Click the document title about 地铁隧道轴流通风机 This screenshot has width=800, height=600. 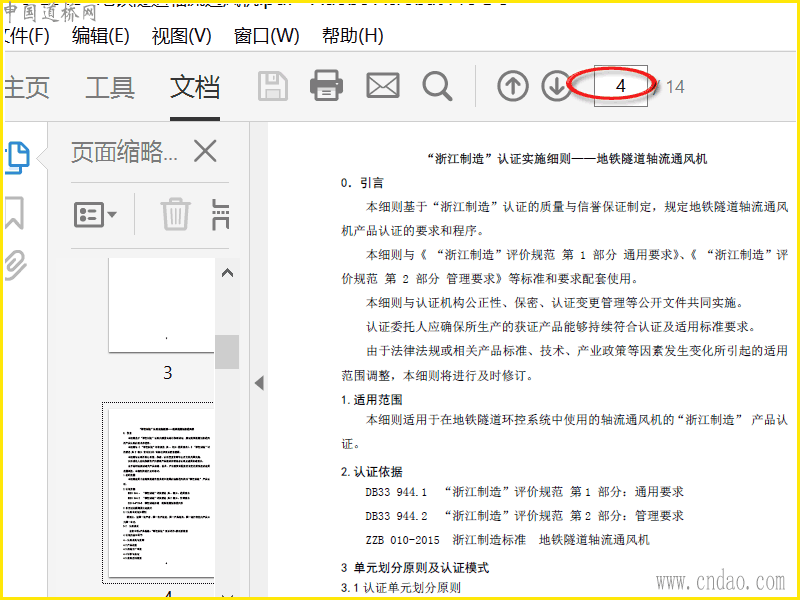point(567,159)
